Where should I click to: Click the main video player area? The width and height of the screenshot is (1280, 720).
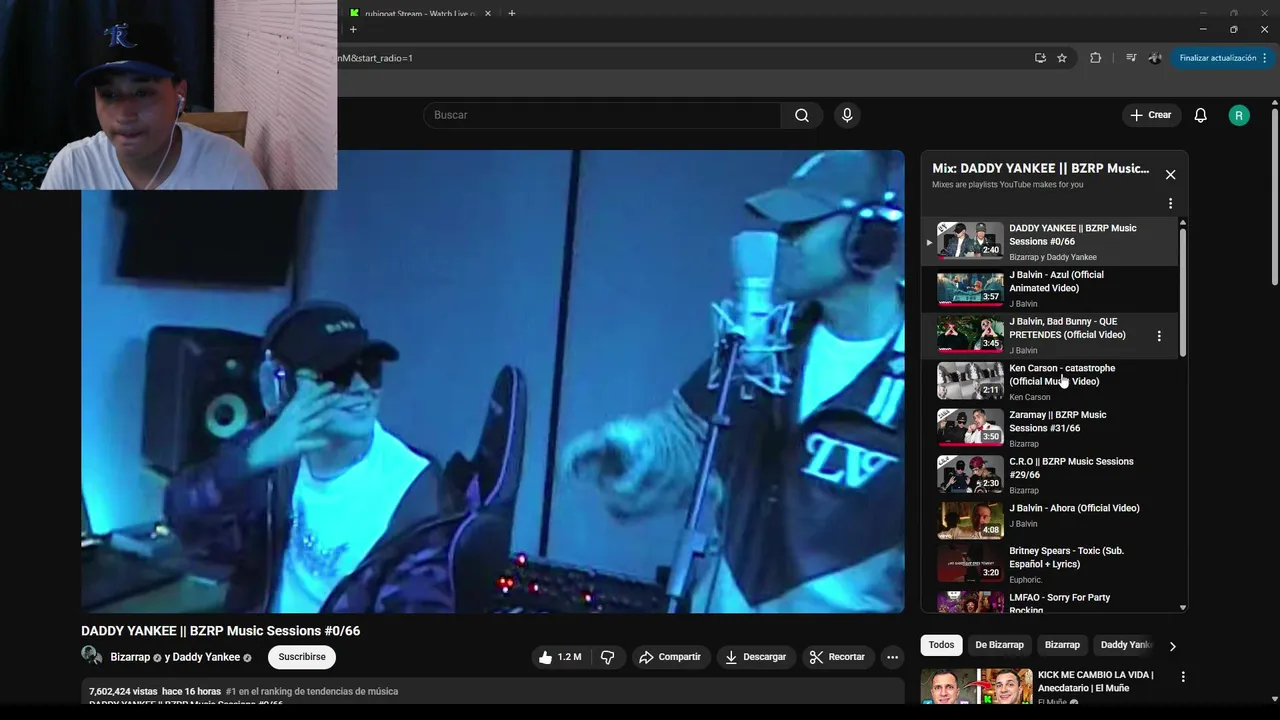point(493,381)
